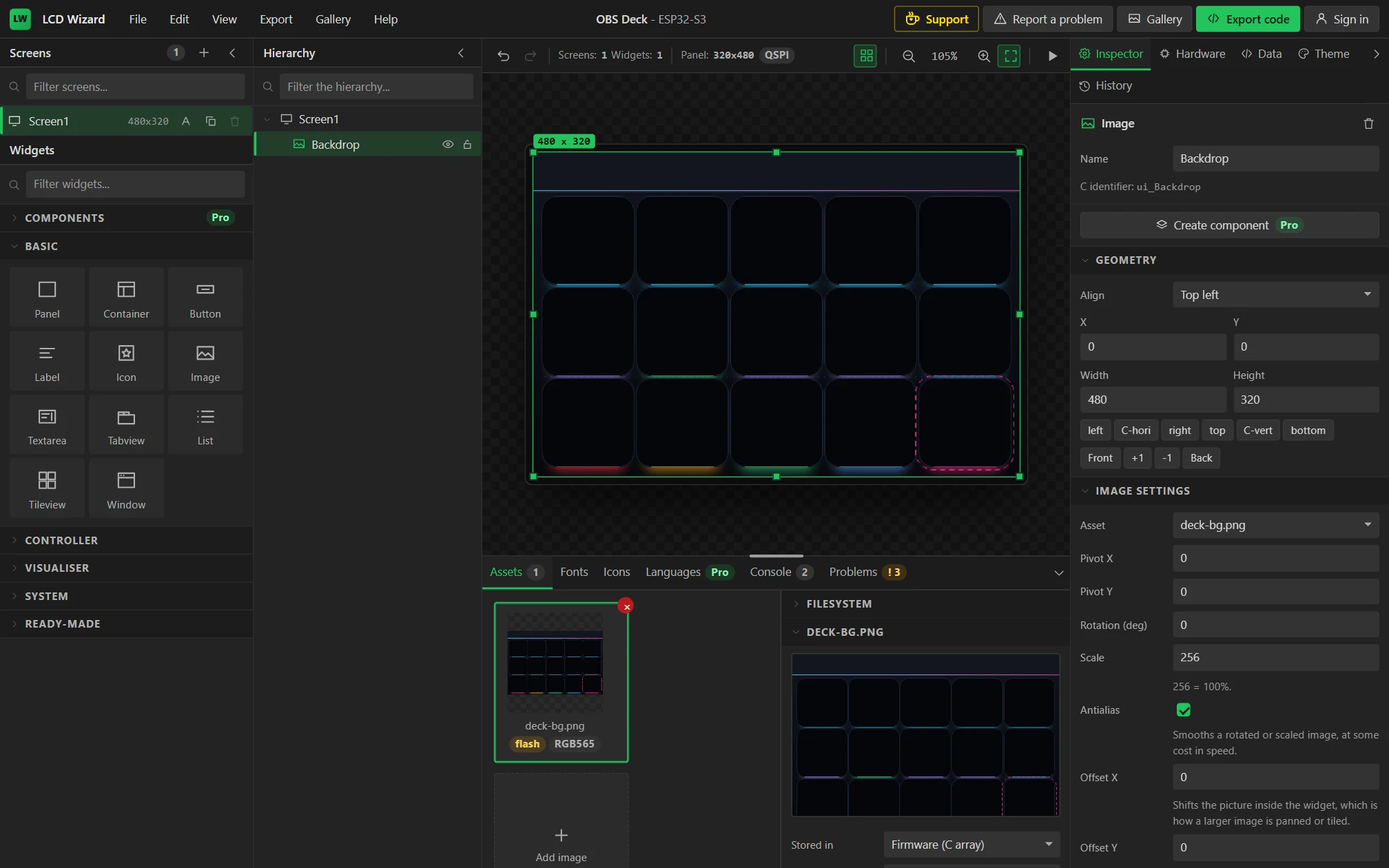Toggle Backdrop visibility eye icon
Screen dimensions: 1389x868
tap(448, 145)
